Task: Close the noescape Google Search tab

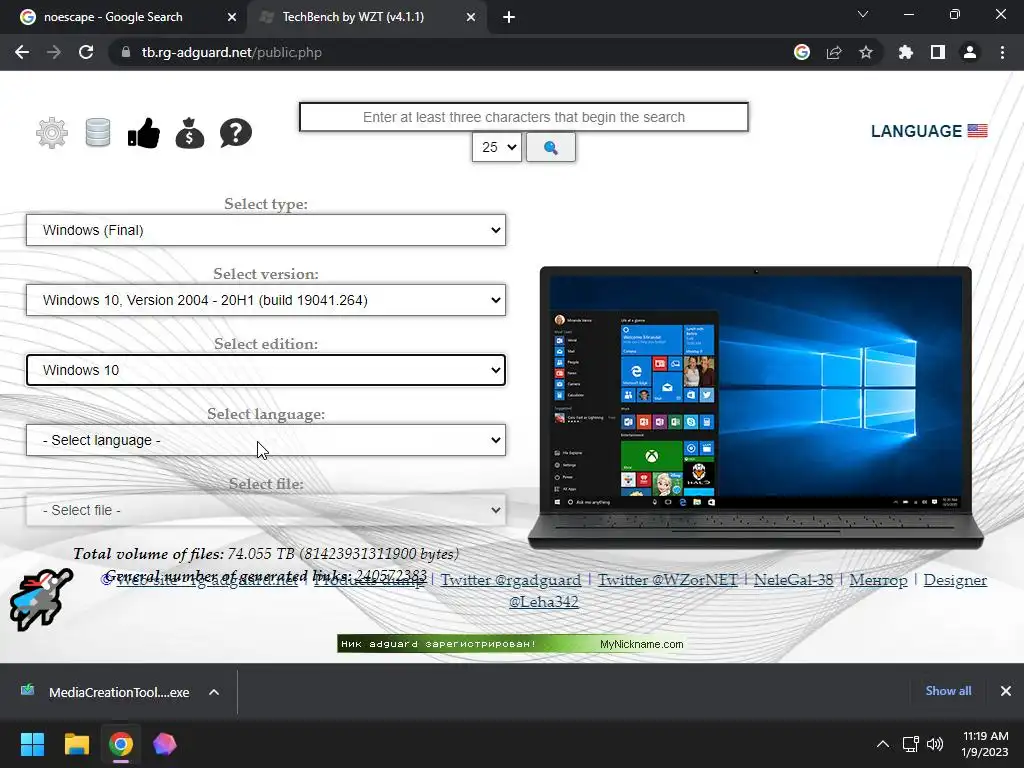Action: point(232,18)
